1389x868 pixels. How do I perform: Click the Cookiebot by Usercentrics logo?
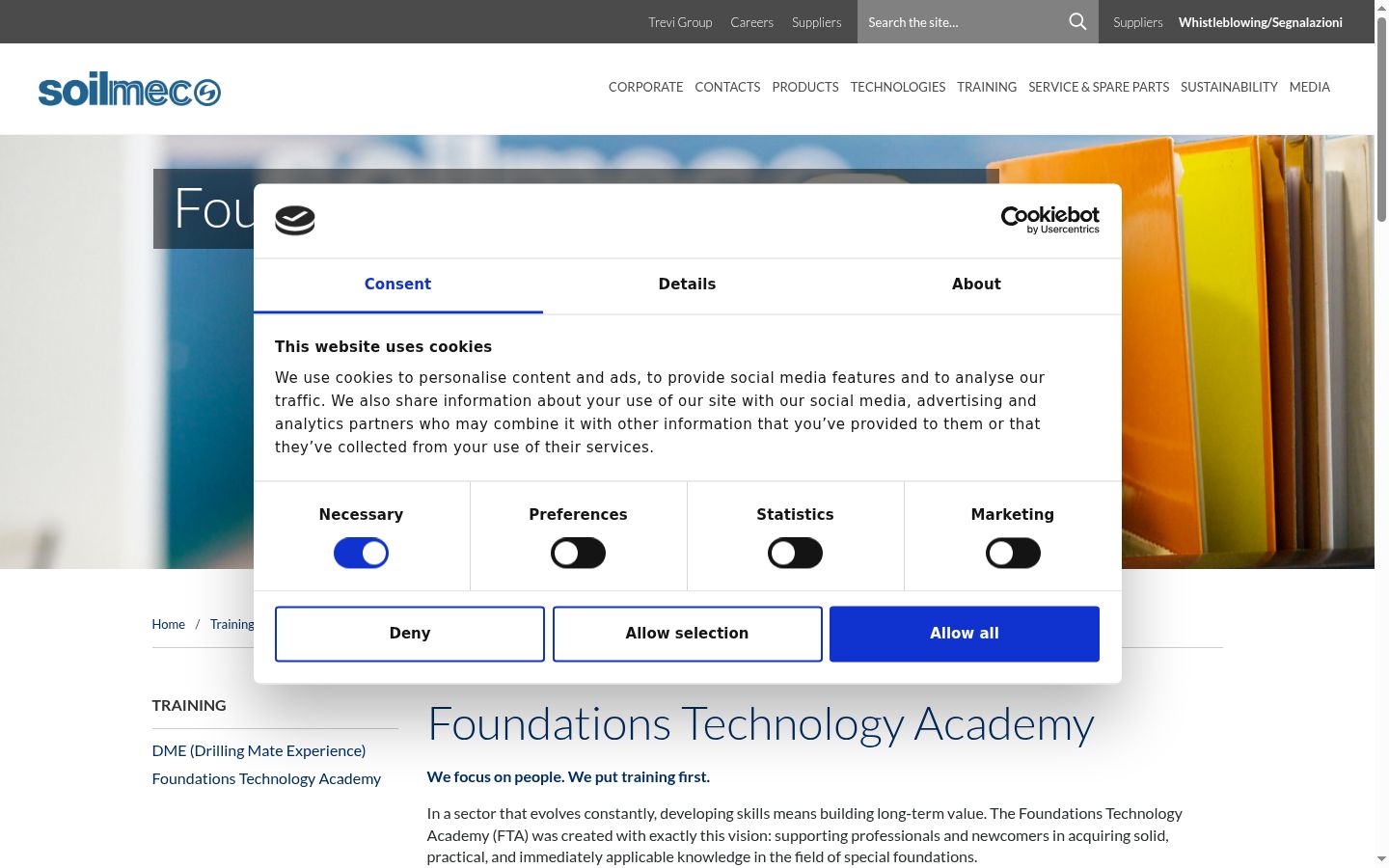click(x=1049, y=220)
